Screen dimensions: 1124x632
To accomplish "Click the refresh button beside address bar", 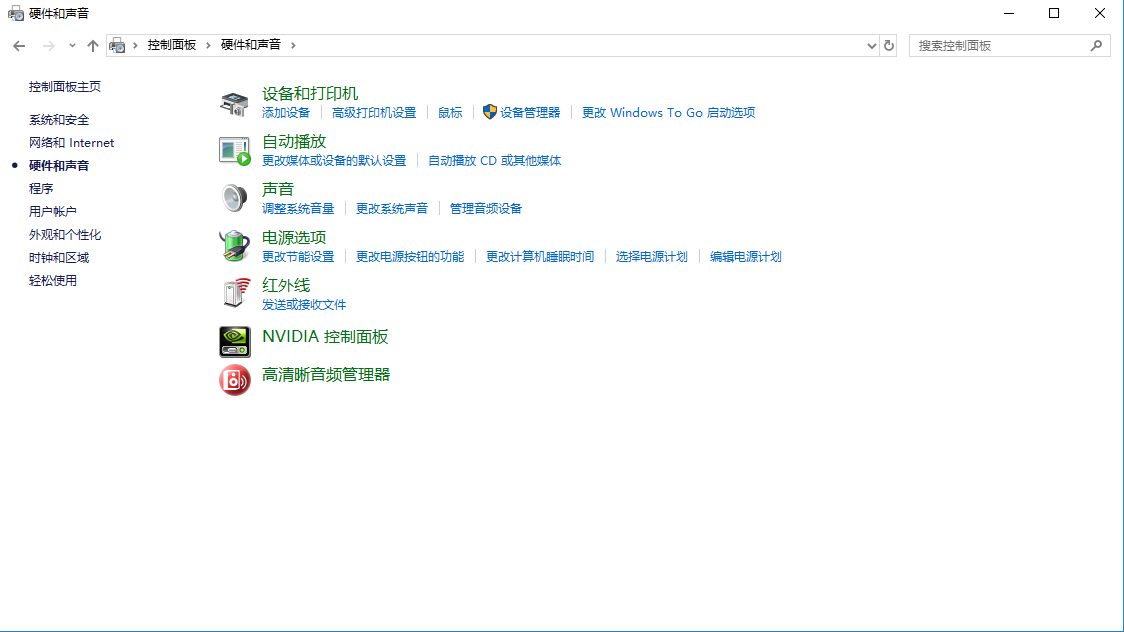I will point(889,45).
